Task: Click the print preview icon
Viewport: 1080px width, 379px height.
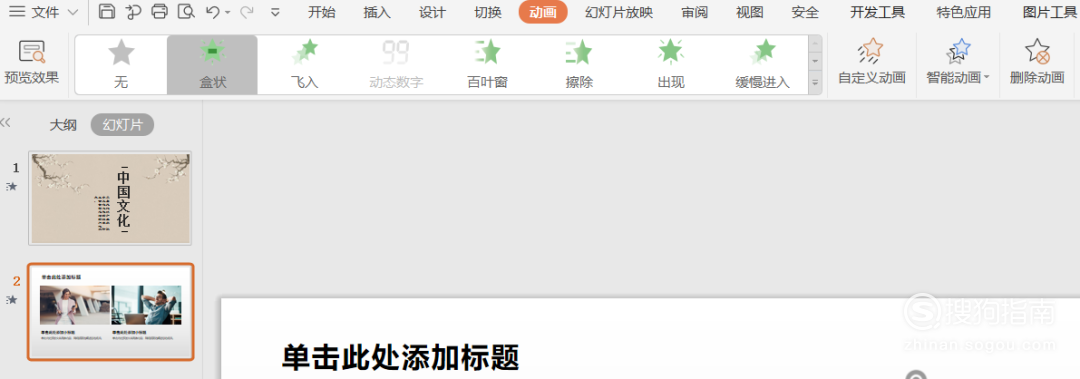Action: click(x=186, y=11)
